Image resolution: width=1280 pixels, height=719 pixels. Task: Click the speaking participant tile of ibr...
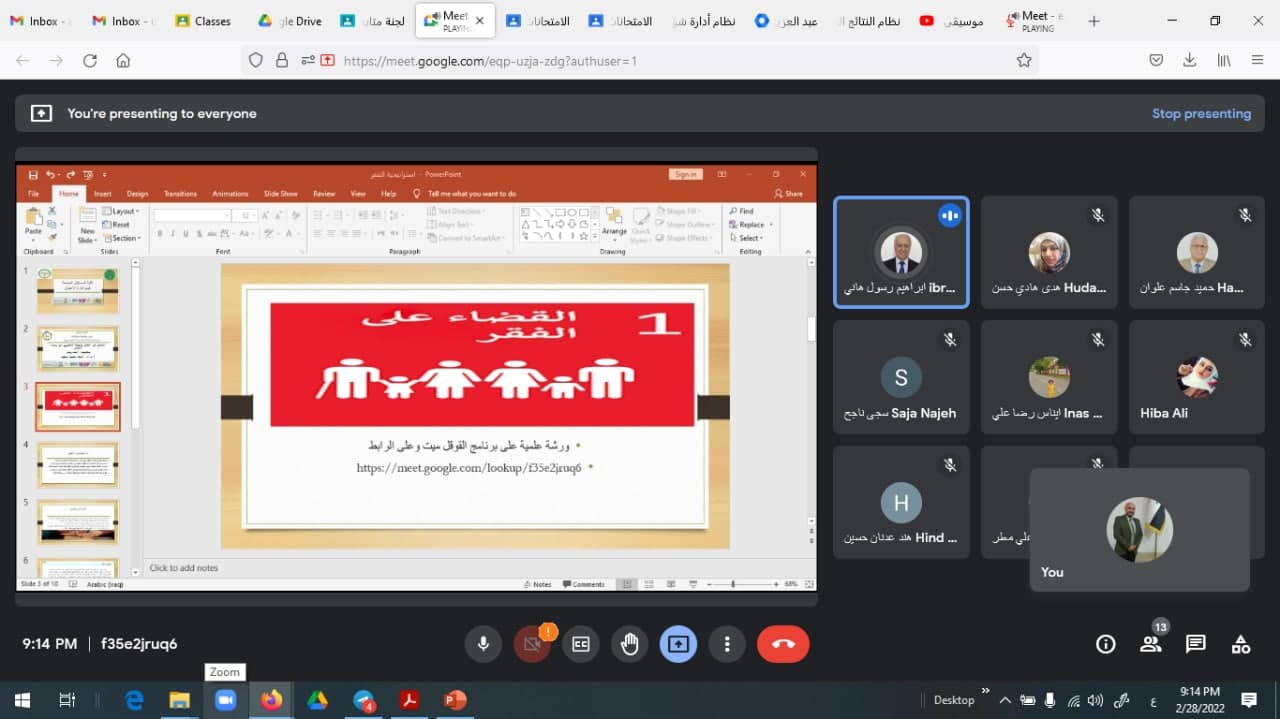click(901, 252)
